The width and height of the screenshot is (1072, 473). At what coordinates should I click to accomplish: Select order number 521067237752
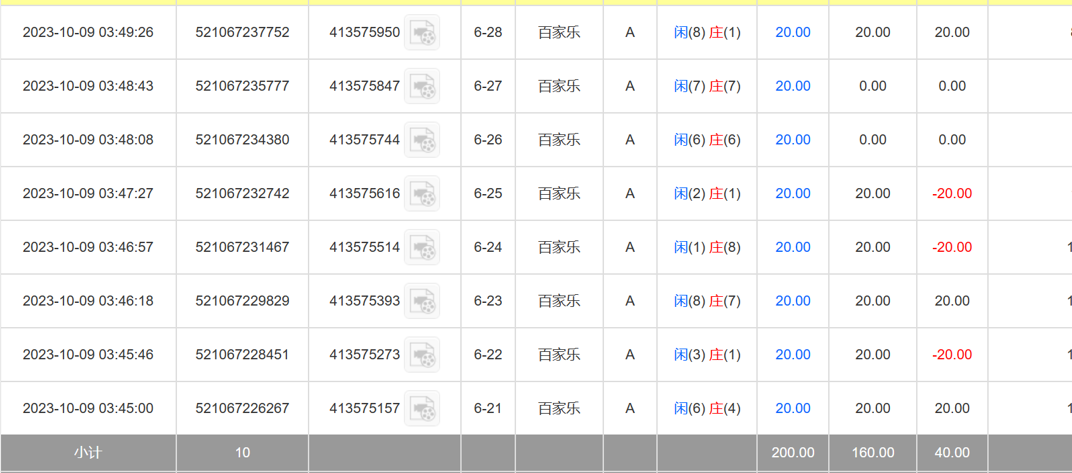pos(242,32)
